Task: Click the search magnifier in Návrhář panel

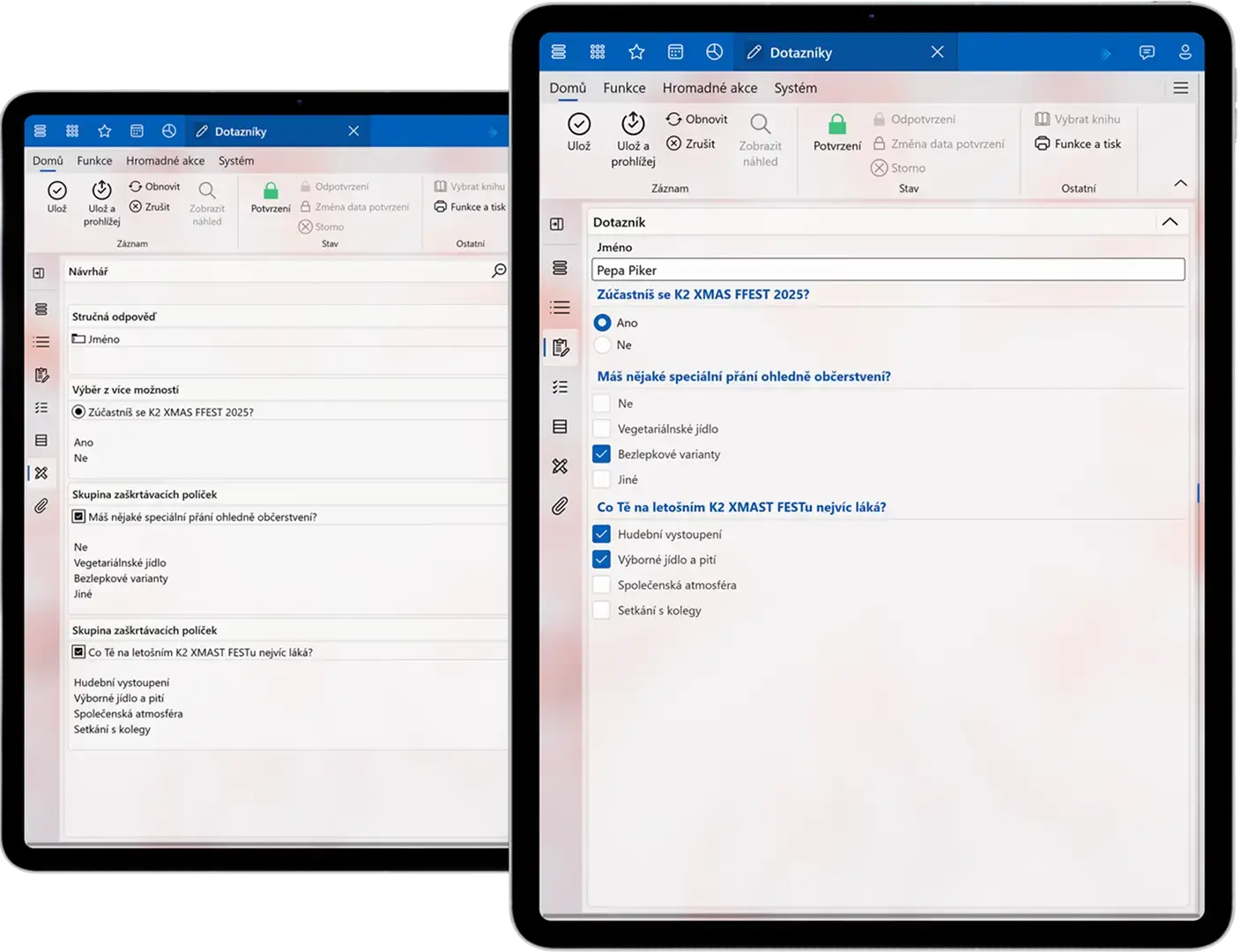Action: pyautogui.click(x=499, y=271)
